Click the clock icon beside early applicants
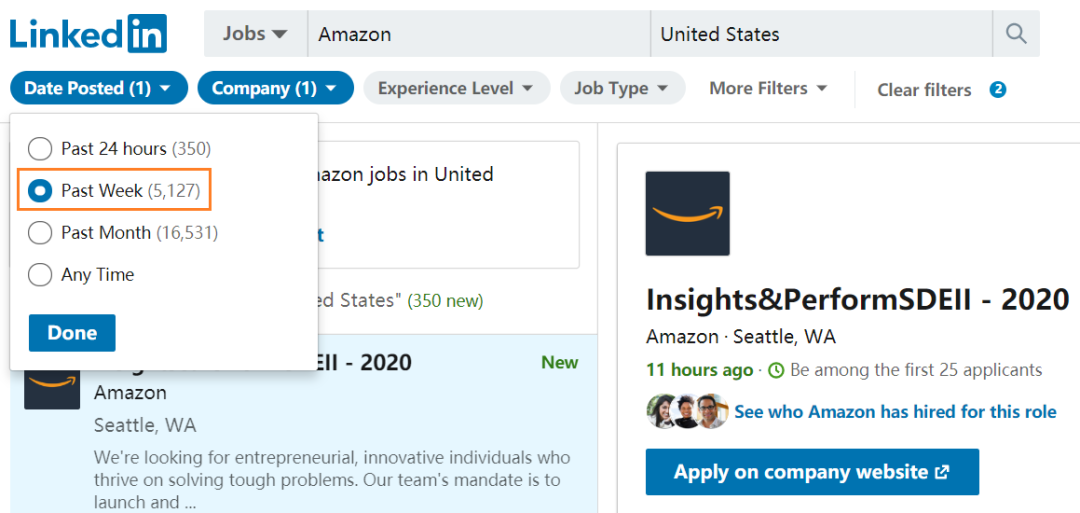Screen dimensions: 1080x513 coord(776,370)
